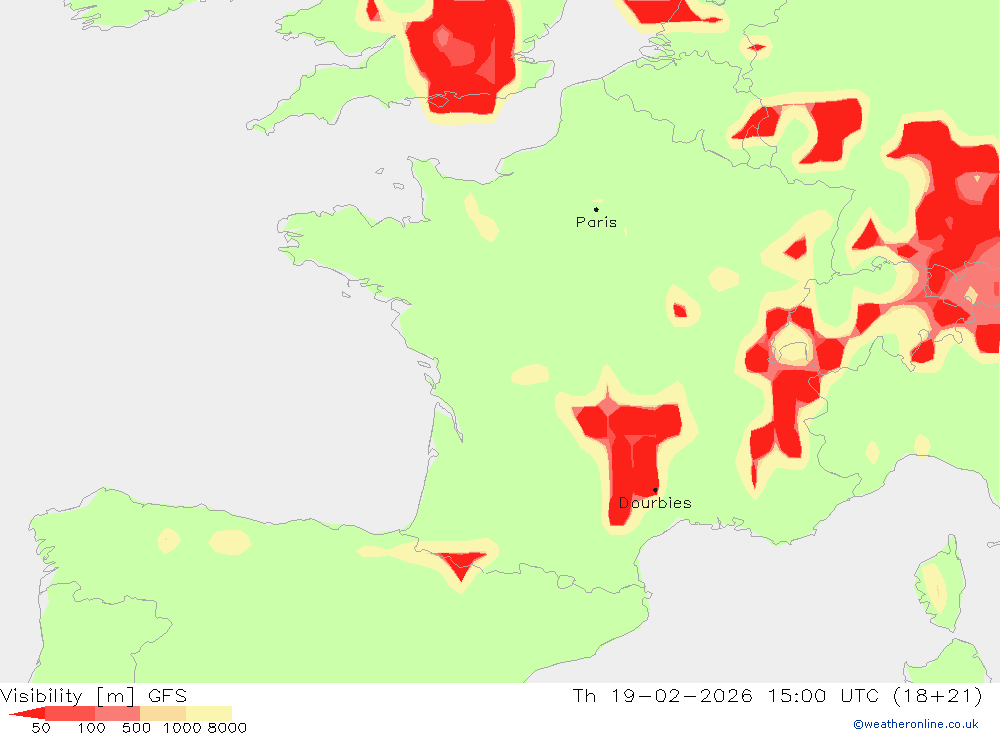The height and width of the screenshot is (733, 1000).
Task: Click the Paris city label
Action: click(x=596, y=222)
